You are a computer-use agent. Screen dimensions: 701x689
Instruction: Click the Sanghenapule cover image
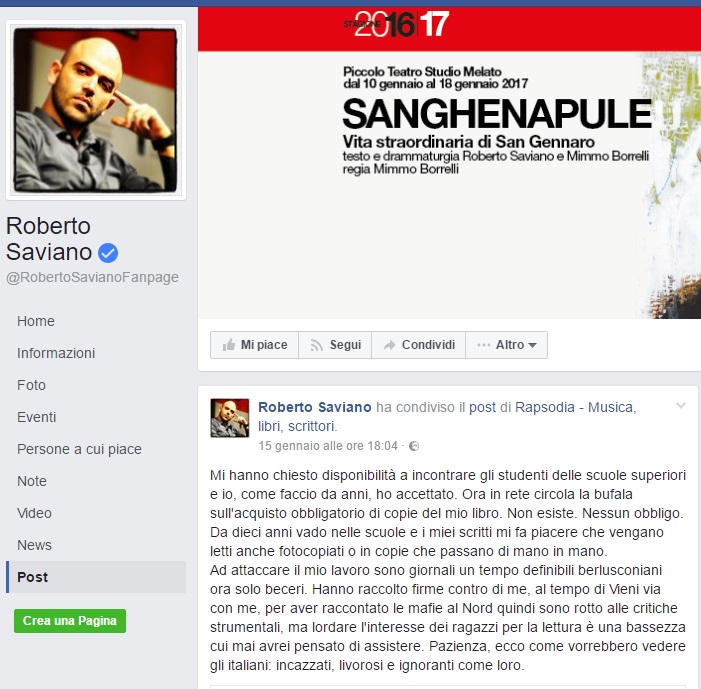pos(449,163)
